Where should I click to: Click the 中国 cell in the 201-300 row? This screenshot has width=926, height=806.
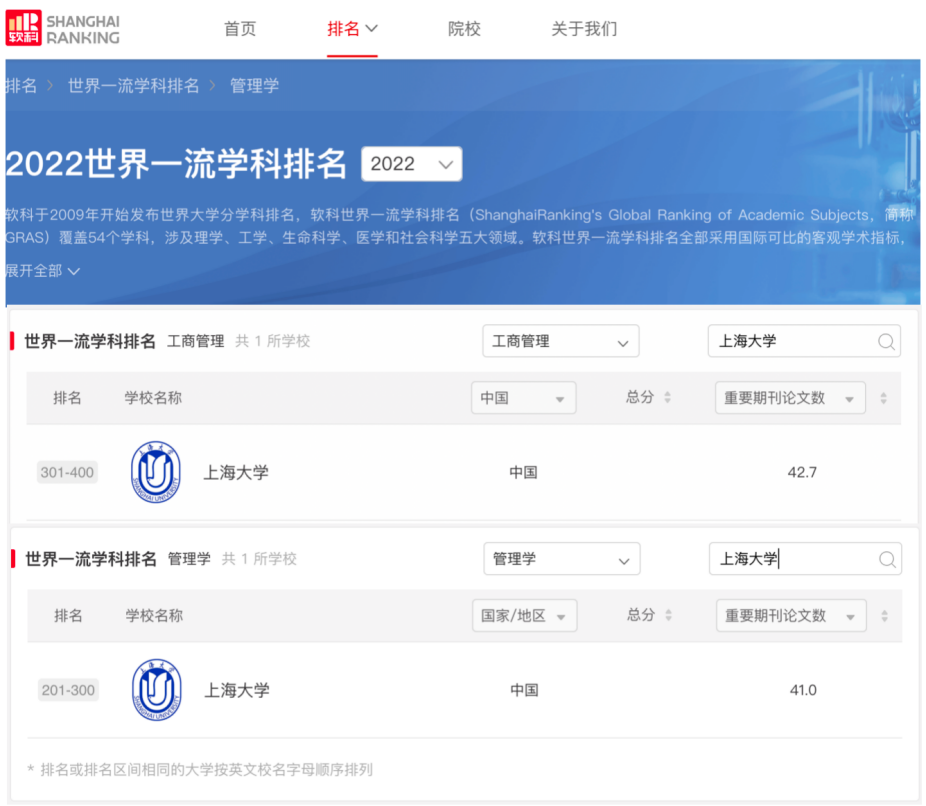point(524,690)
